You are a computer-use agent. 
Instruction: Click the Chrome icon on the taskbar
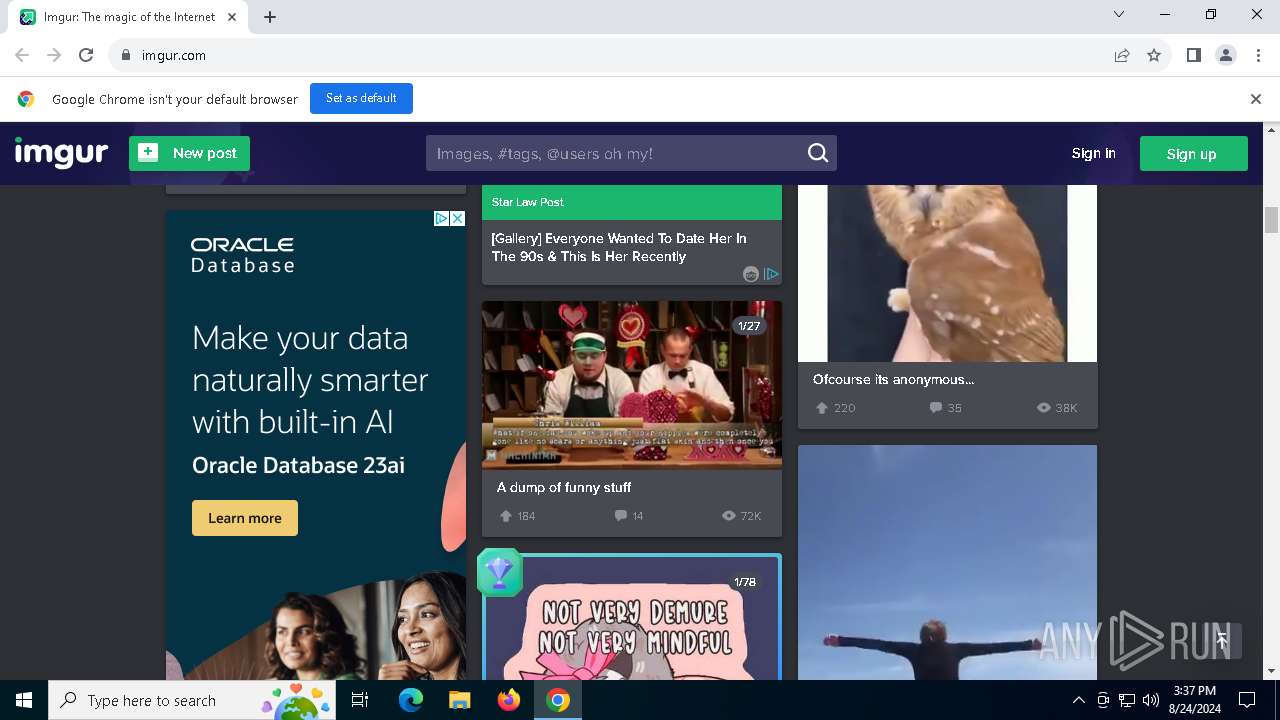(x=558, y=700)
